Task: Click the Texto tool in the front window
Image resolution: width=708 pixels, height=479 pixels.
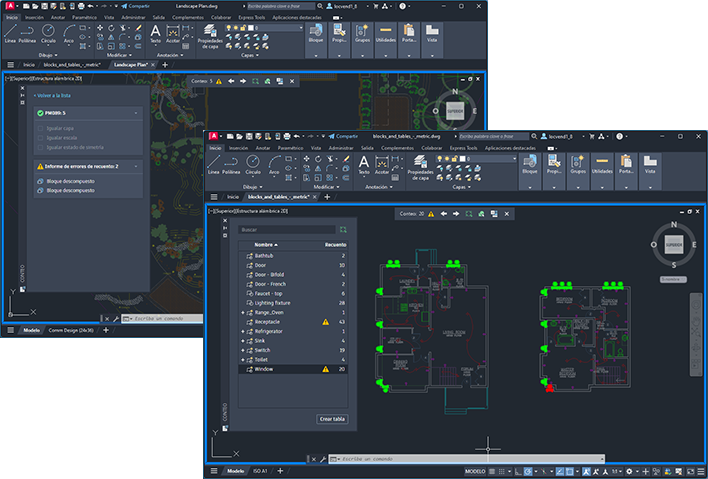Action: point(364,165)
